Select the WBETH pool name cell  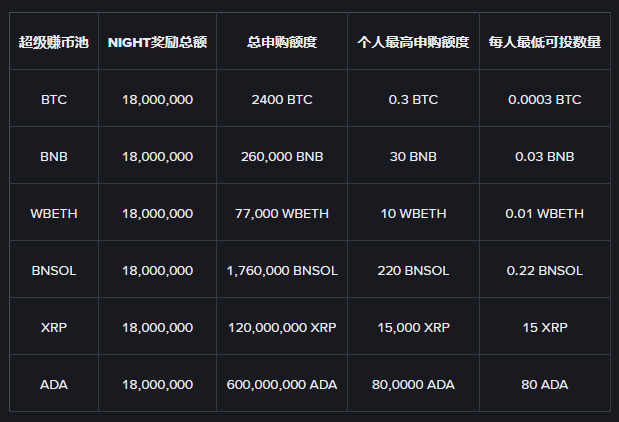pyautogui.click(x=54, y=213)
